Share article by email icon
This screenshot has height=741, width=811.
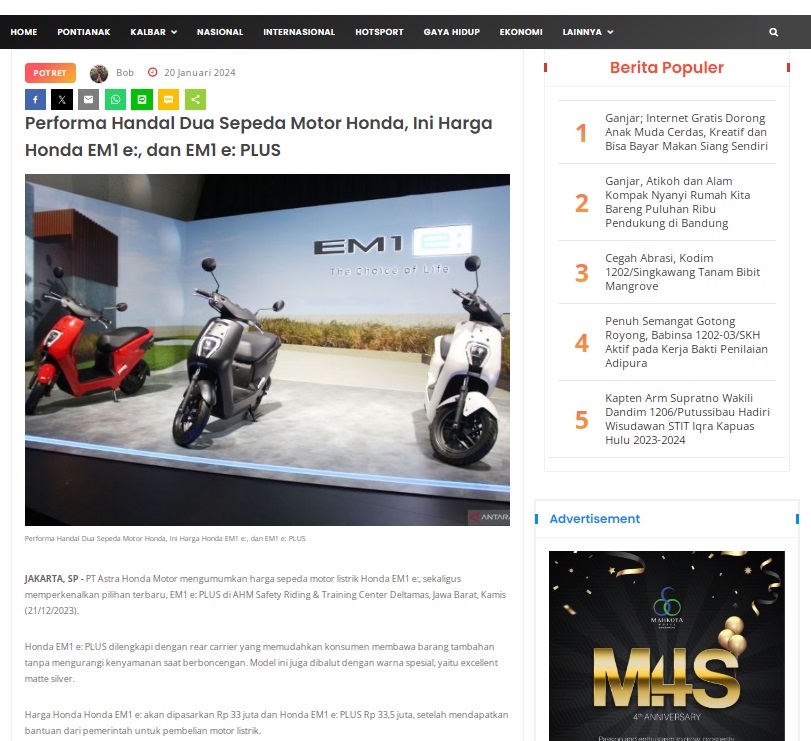[x=88, y=99]
